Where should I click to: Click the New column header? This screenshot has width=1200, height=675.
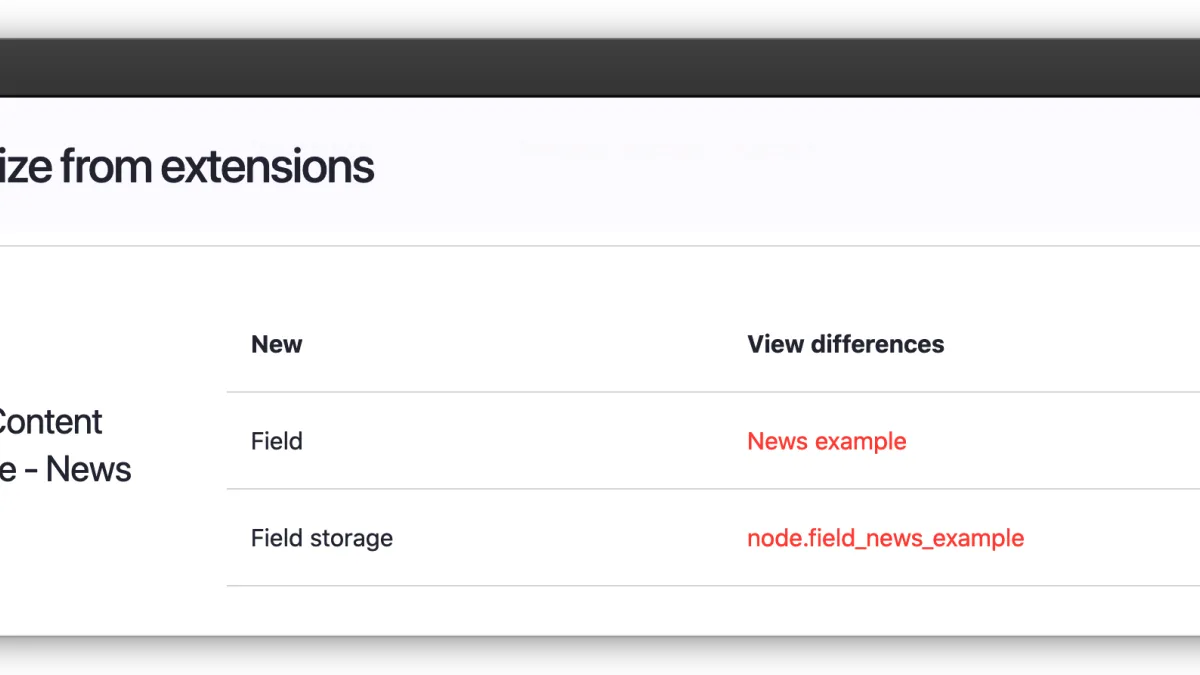[x=277, y=344]
